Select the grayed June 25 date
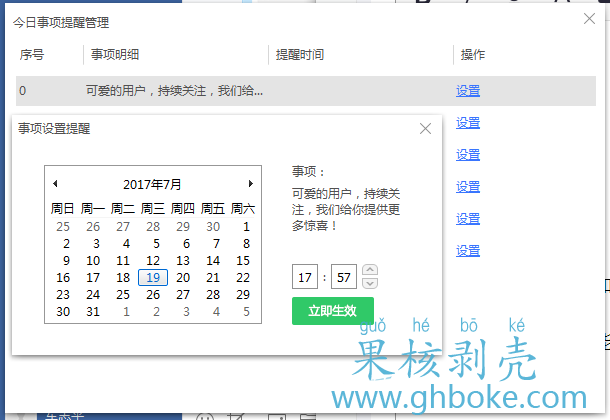The image size is (610, 420). click(x=63, y=227)
